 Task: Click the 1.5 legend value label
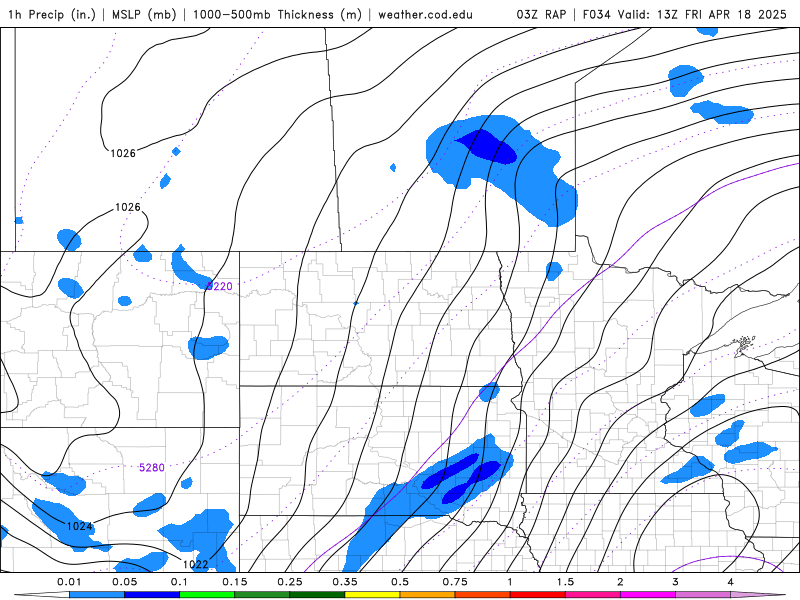565,582
